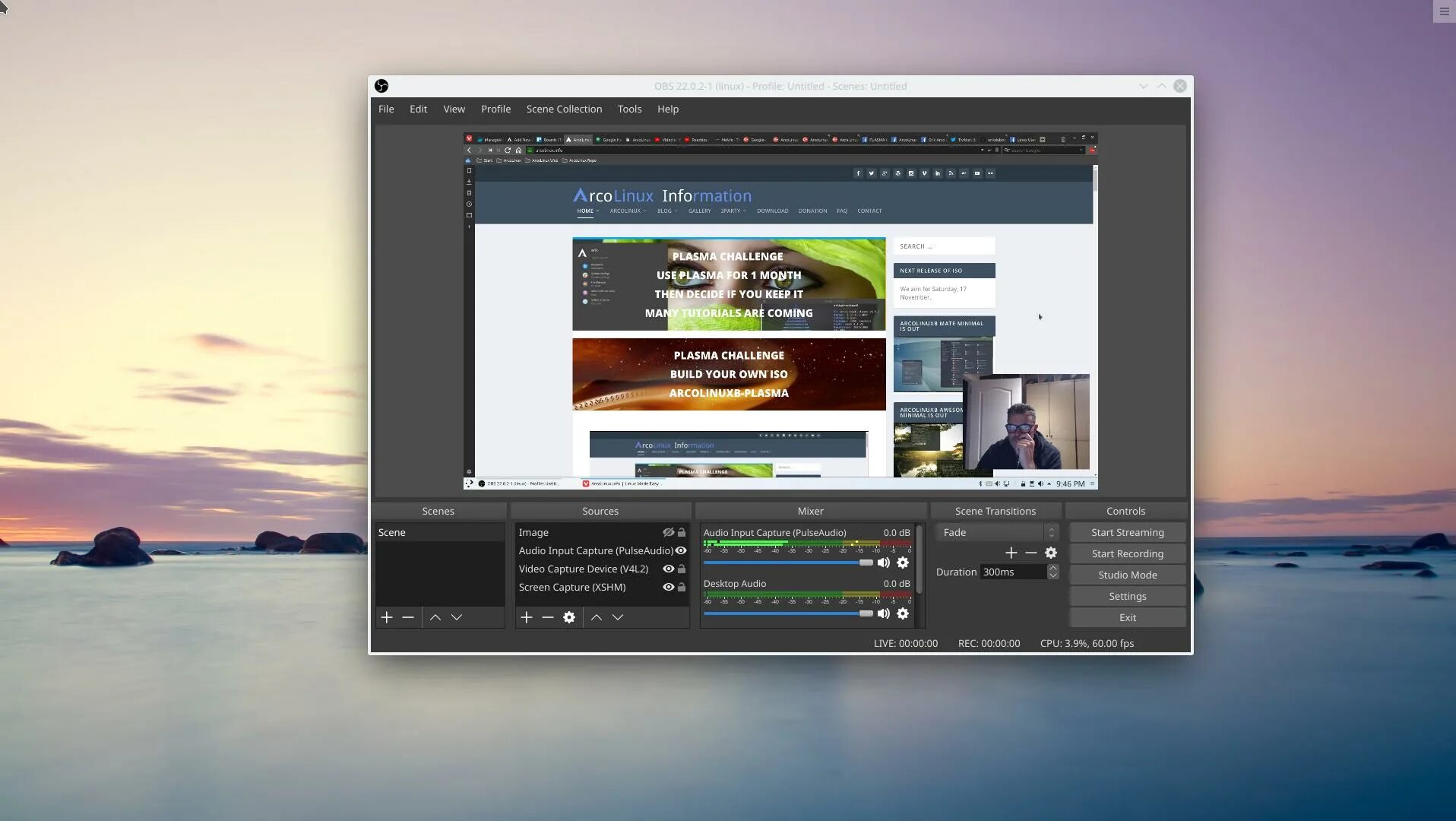This screenshot has width=1456, height=821.
Task: Move source up in Sources list
Action: (597, 617)
